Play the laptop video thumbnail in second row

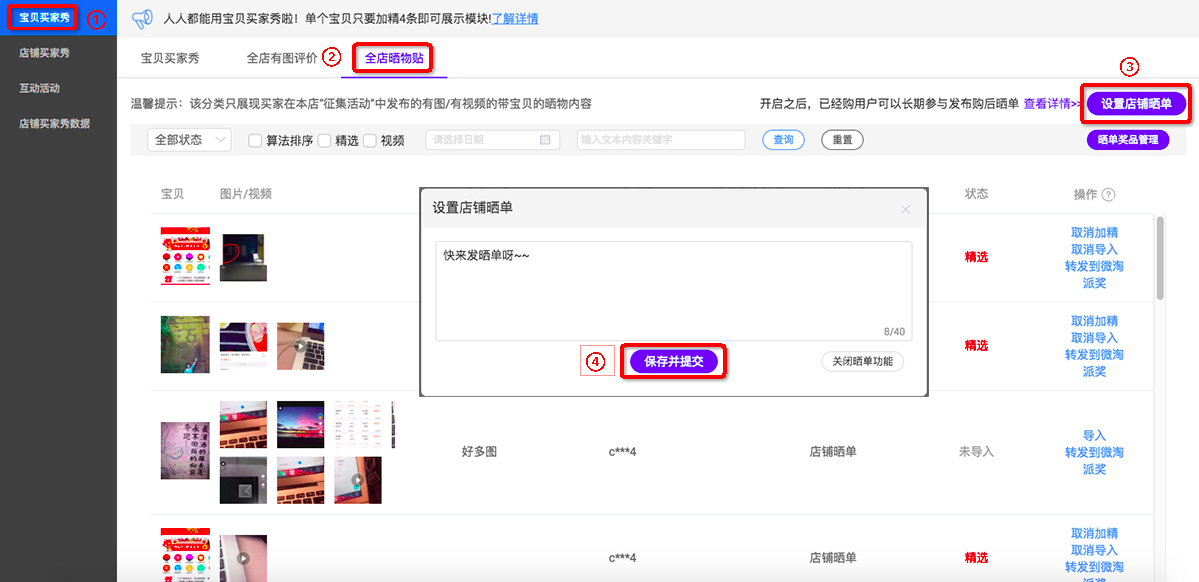click(x=300, y=345)
